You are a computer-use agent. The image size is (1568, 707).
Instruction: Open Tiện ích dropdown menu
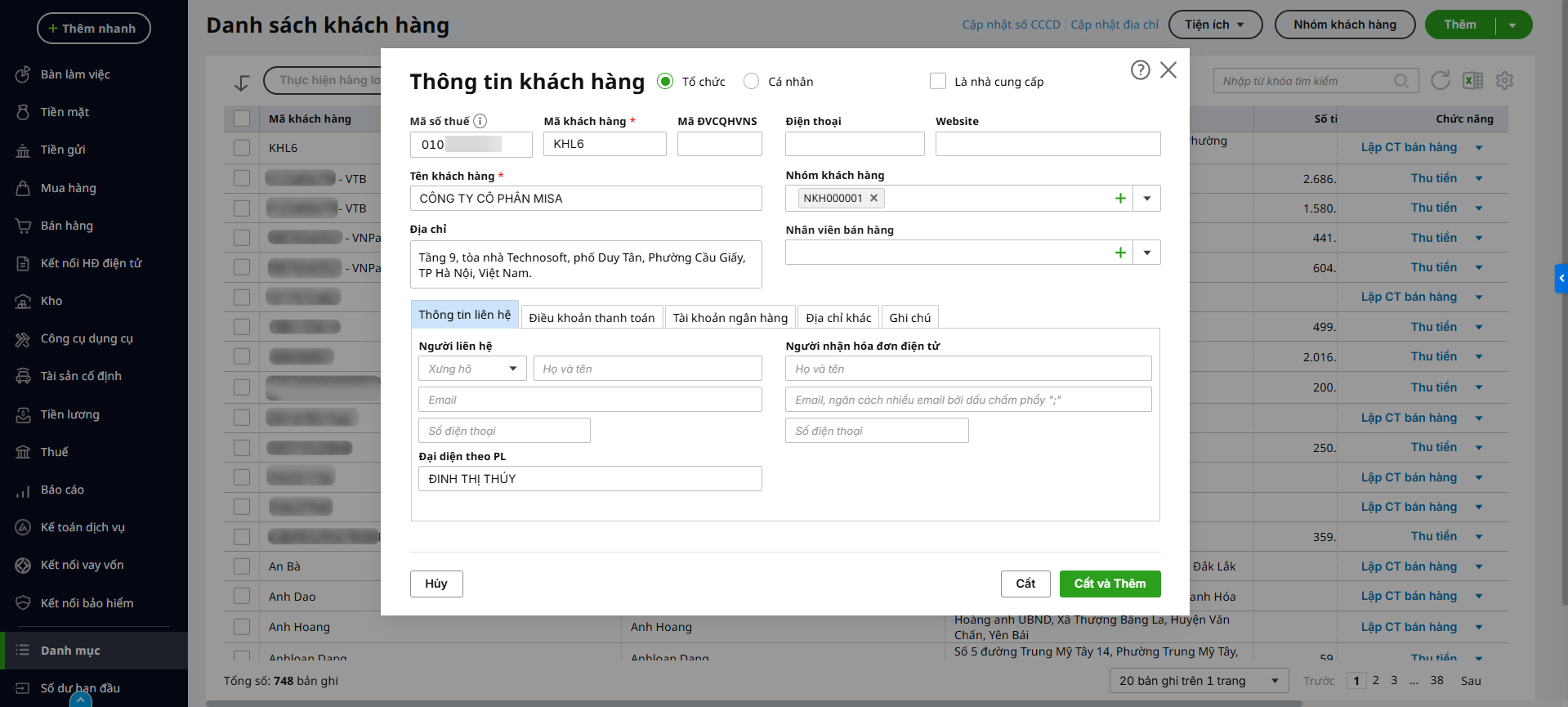pos(1215,25)
